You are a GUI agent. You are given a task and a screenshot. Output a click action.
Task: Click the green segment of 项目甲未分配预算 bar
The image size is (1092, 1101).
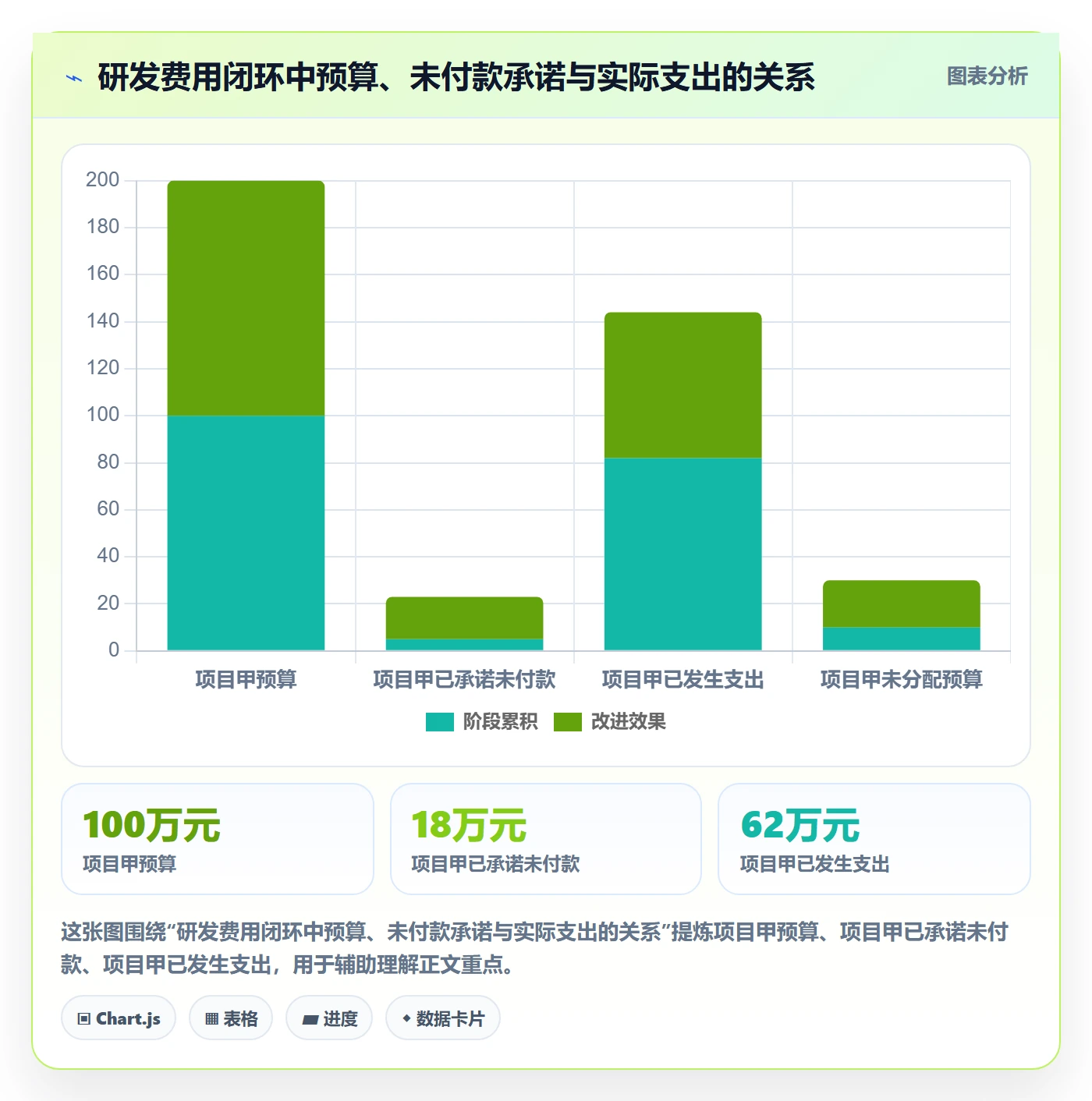(901, 604)
